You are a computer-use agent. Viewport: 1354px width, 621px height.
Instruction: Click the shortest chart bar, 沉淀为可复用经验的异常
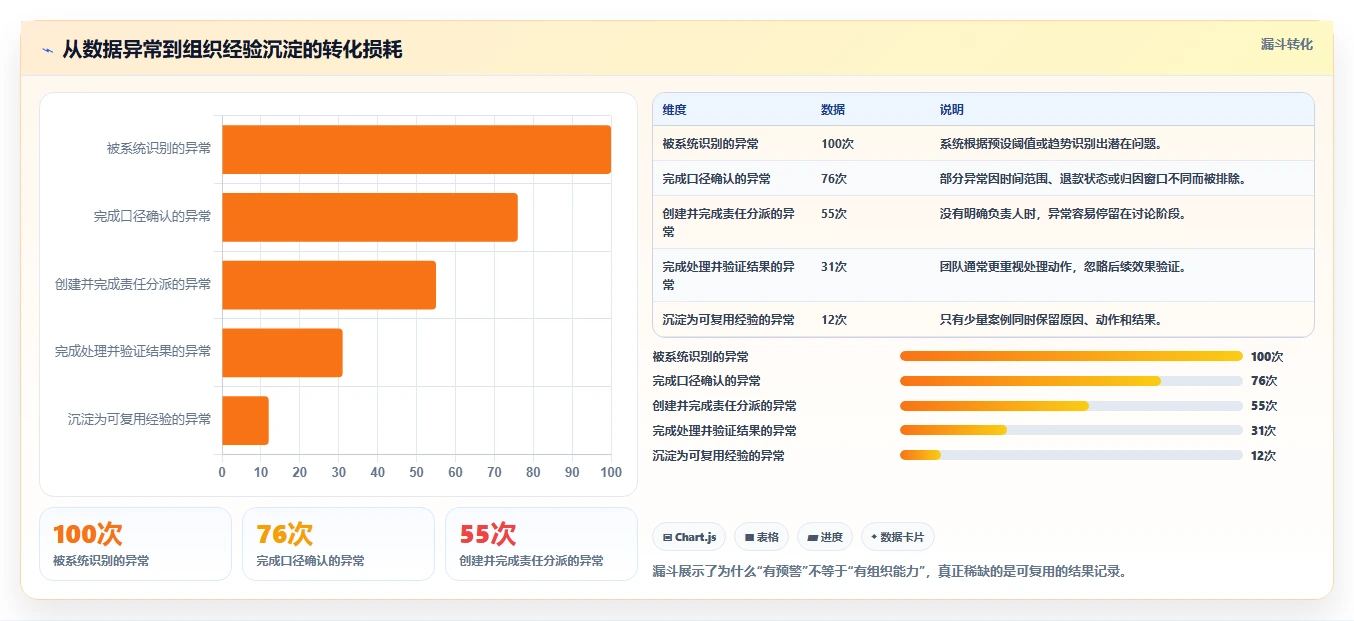click(x=245, y=420)
